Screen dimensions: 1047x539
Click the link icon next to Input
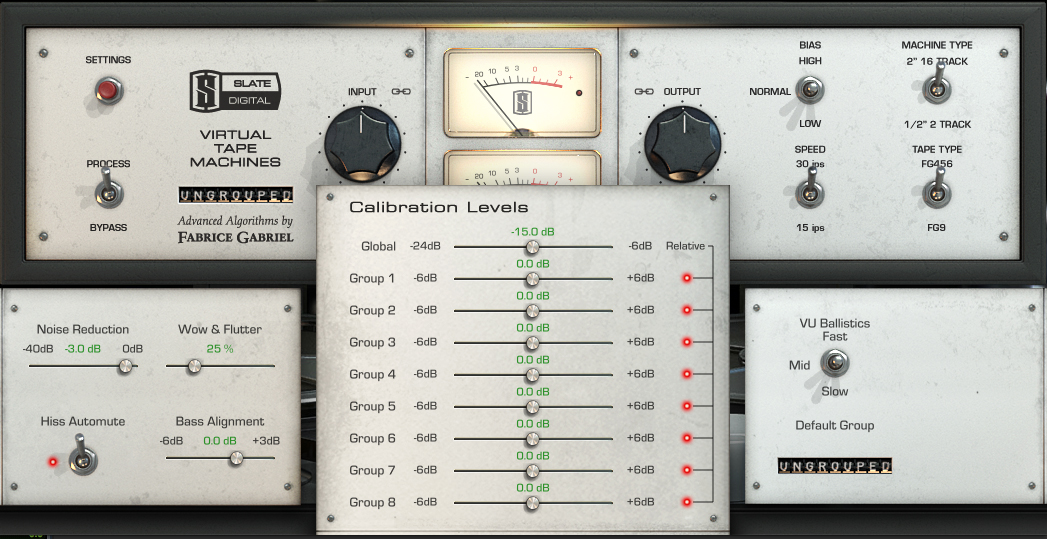[x=401, y=92]
